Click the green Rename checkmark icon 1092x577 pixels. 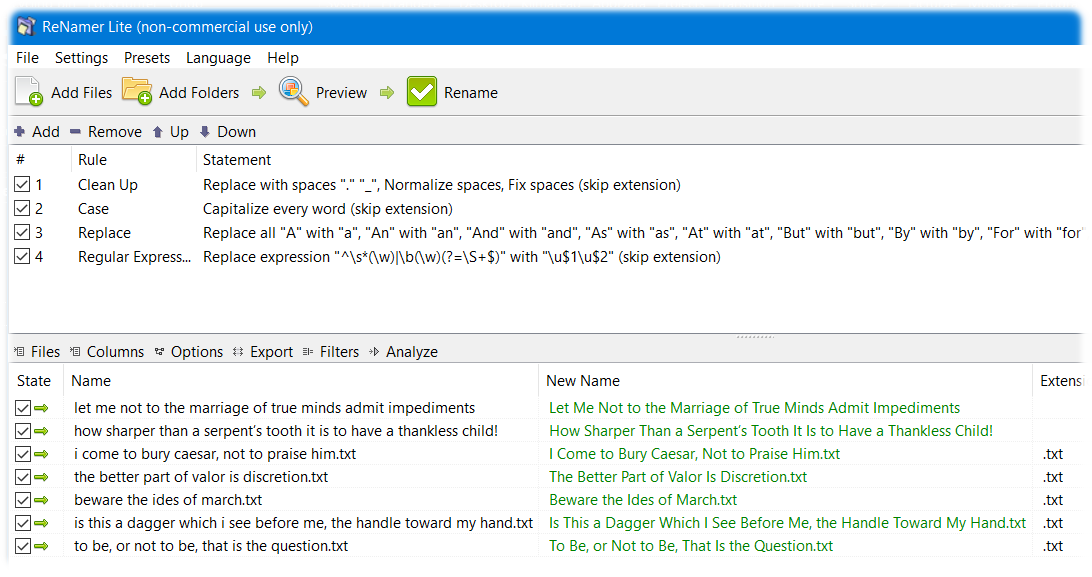tap(422, 91)
